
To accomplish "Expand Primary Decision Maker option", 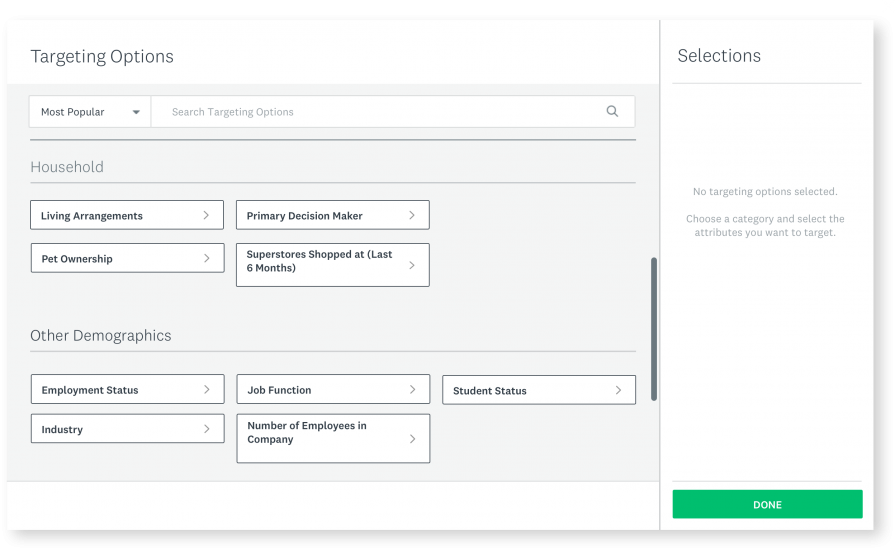I will pos(333,215).
